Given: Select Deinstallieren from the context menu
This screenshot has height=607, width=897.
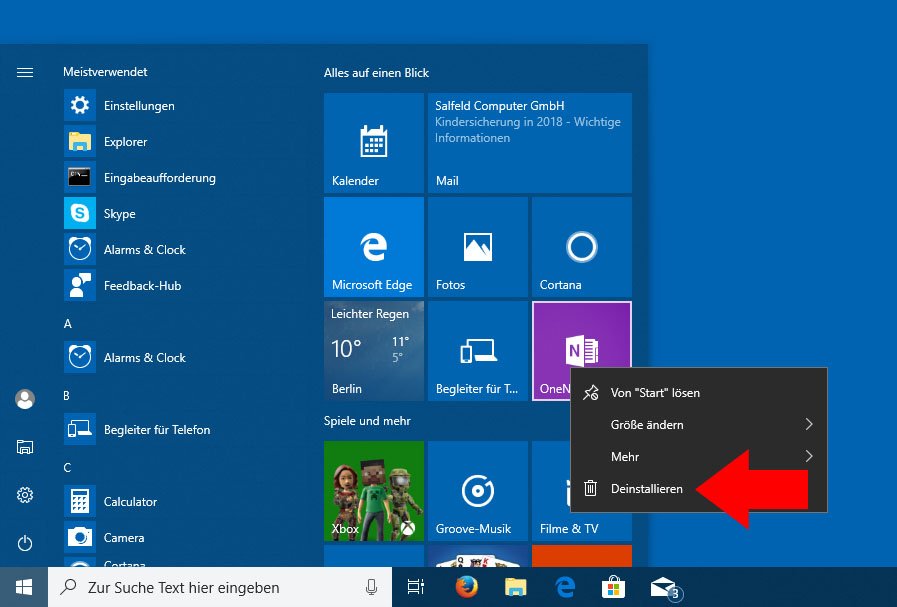Looking at the screenshot, I should coord(648,488).
